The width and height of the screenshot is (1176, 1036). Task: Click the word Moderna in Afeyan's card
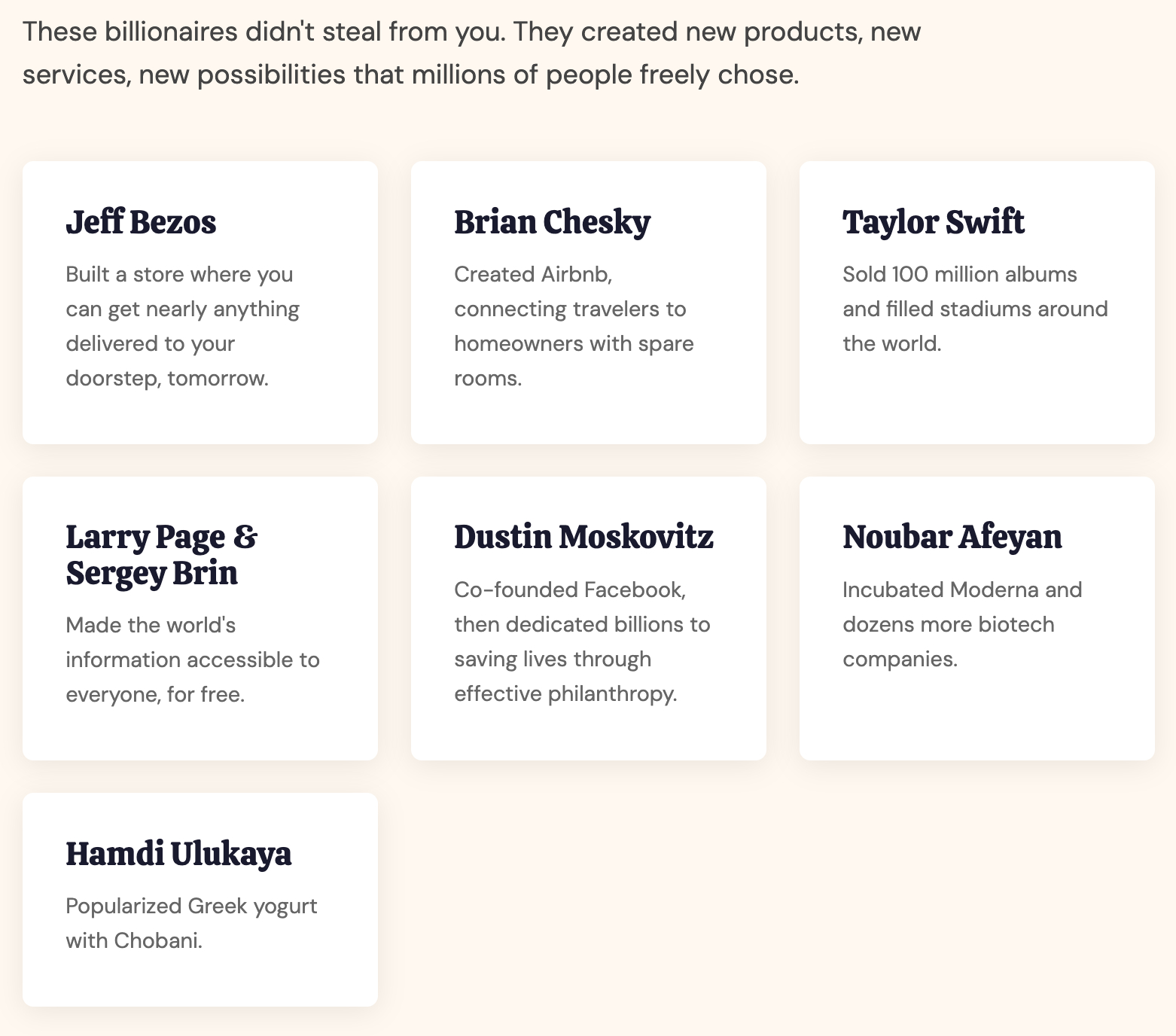coord(994,590)
